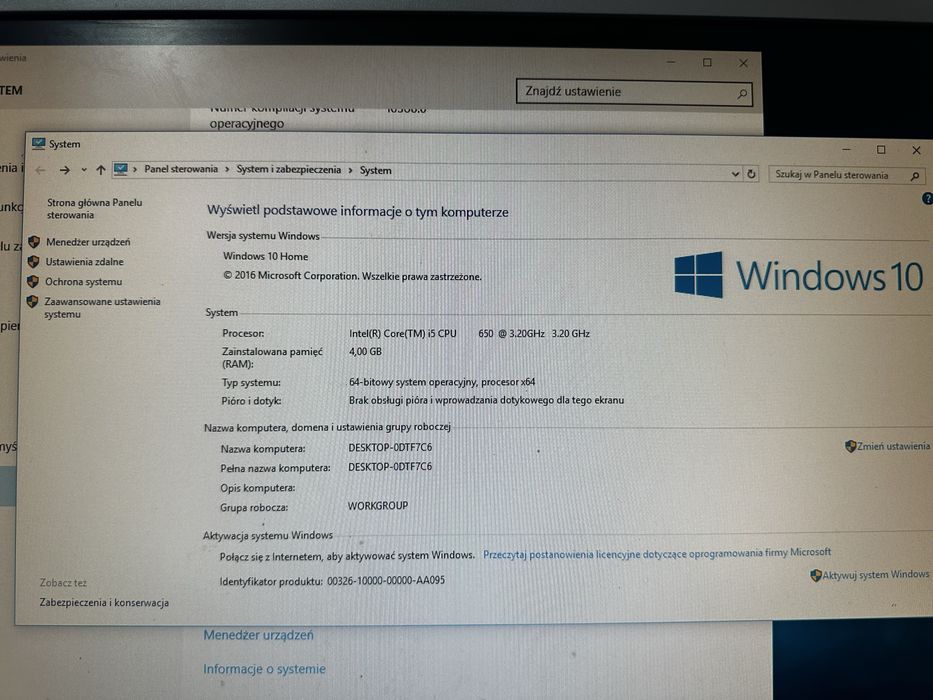
Task: Click the Forward arrow in System window
Action: pyautogui.click(x=64, y=170)
